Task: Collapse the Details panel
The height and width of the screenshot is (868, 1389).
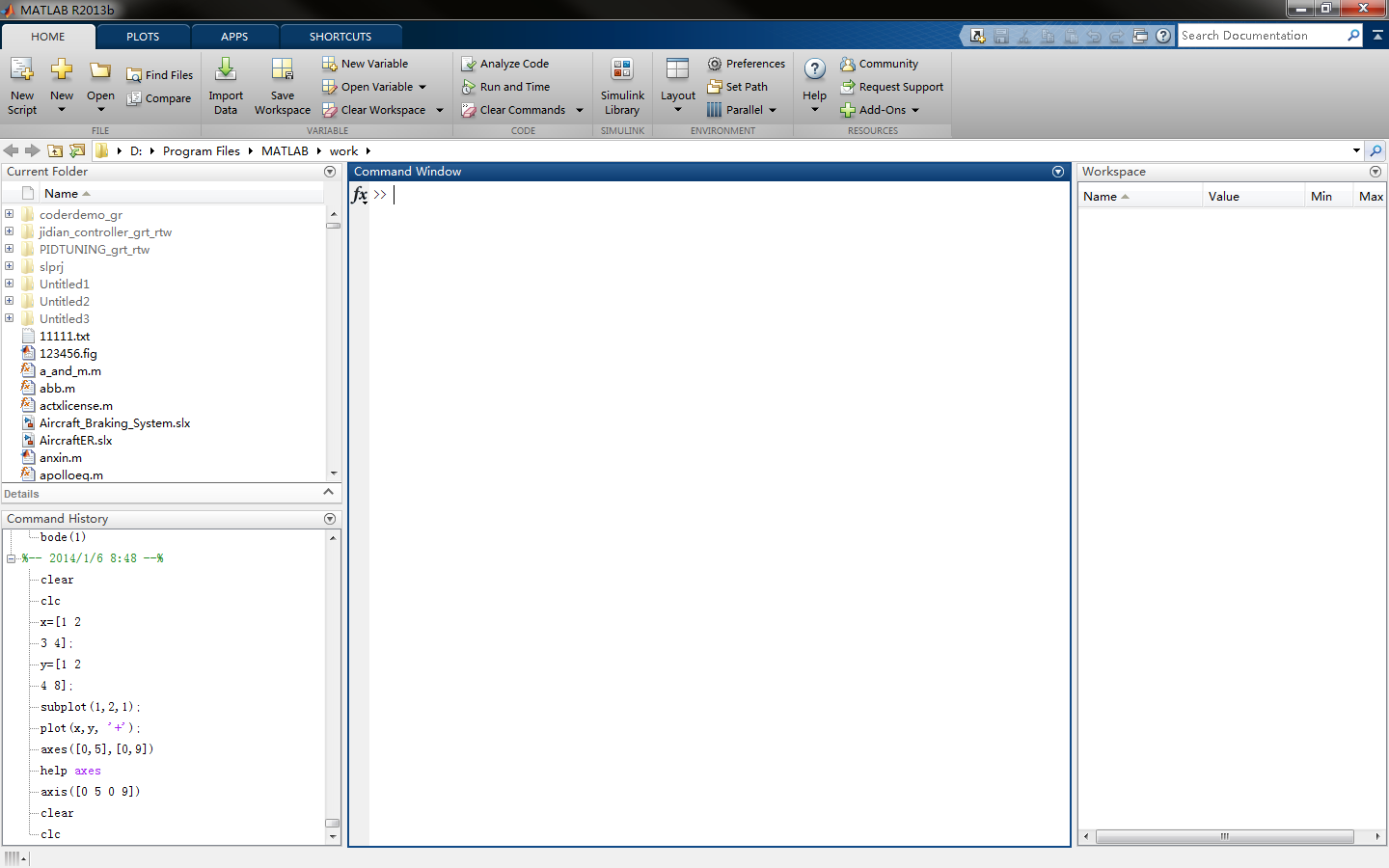Action: [329, 493]
